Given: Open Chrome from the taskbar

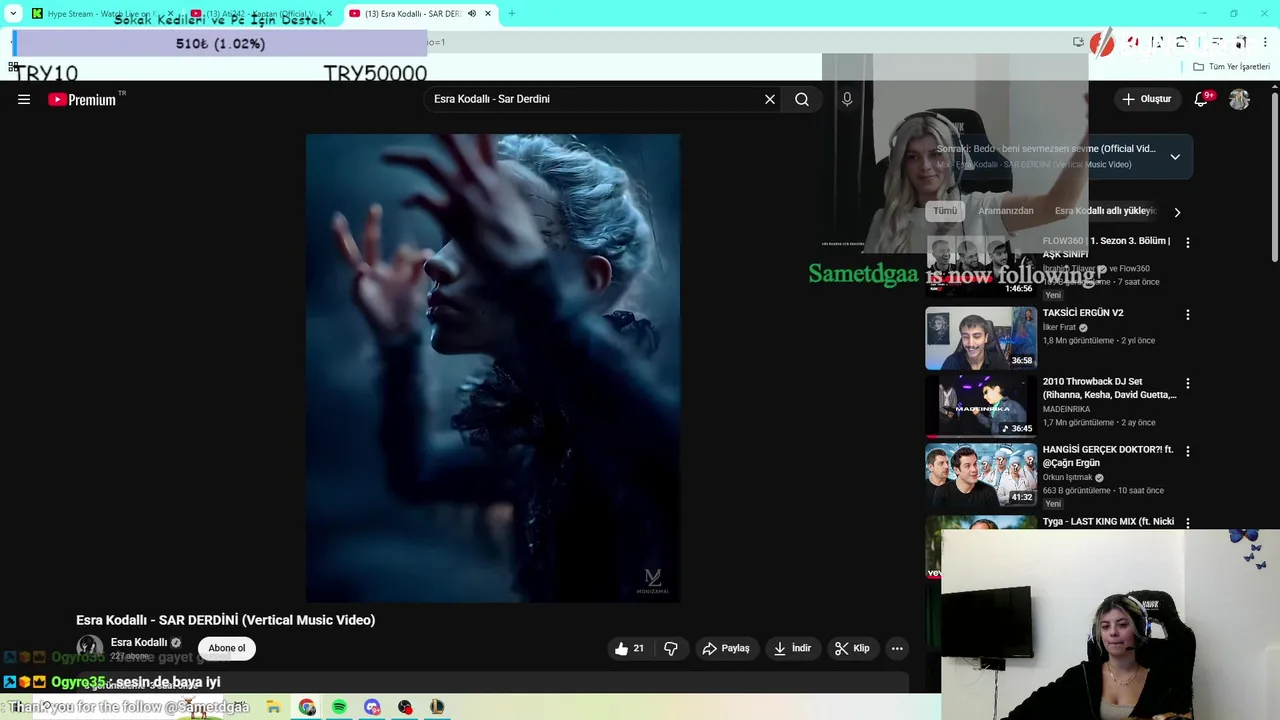Looking at the screenshot, I should (x=307, y=707).
